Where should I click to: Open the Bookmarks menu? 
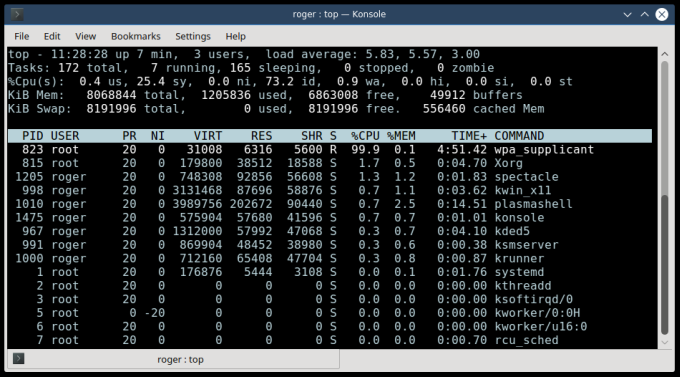click(x=136, y=36)
